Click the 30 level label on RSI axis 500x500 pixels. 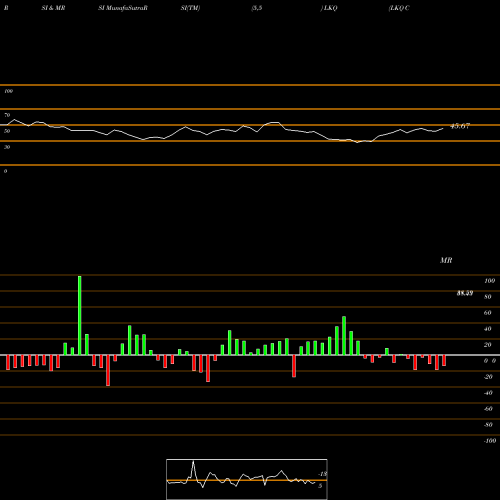click(7, 147)
